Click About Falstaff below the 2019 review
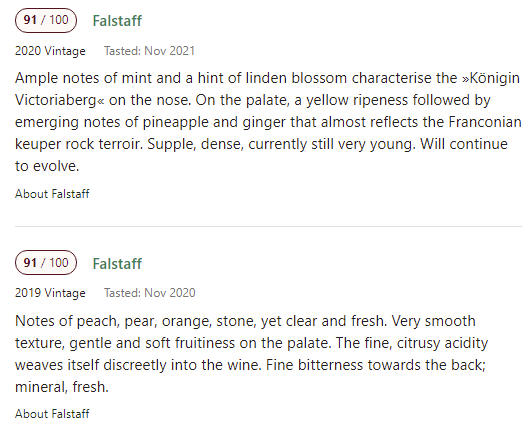The image size is (532, 429). [52, 414]
